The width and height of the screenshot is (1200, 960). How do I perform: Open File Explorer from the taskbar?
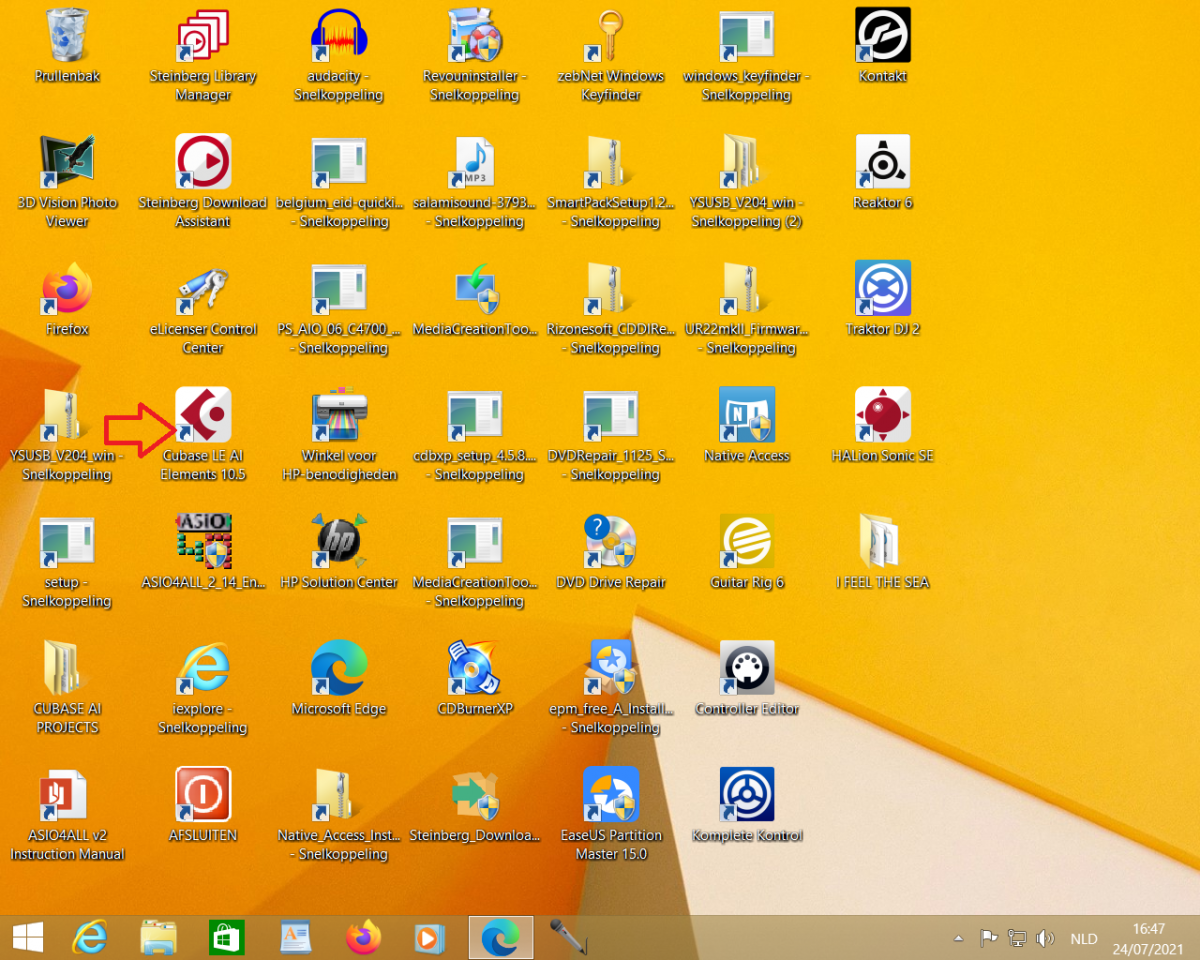click(x=158, y=938)
